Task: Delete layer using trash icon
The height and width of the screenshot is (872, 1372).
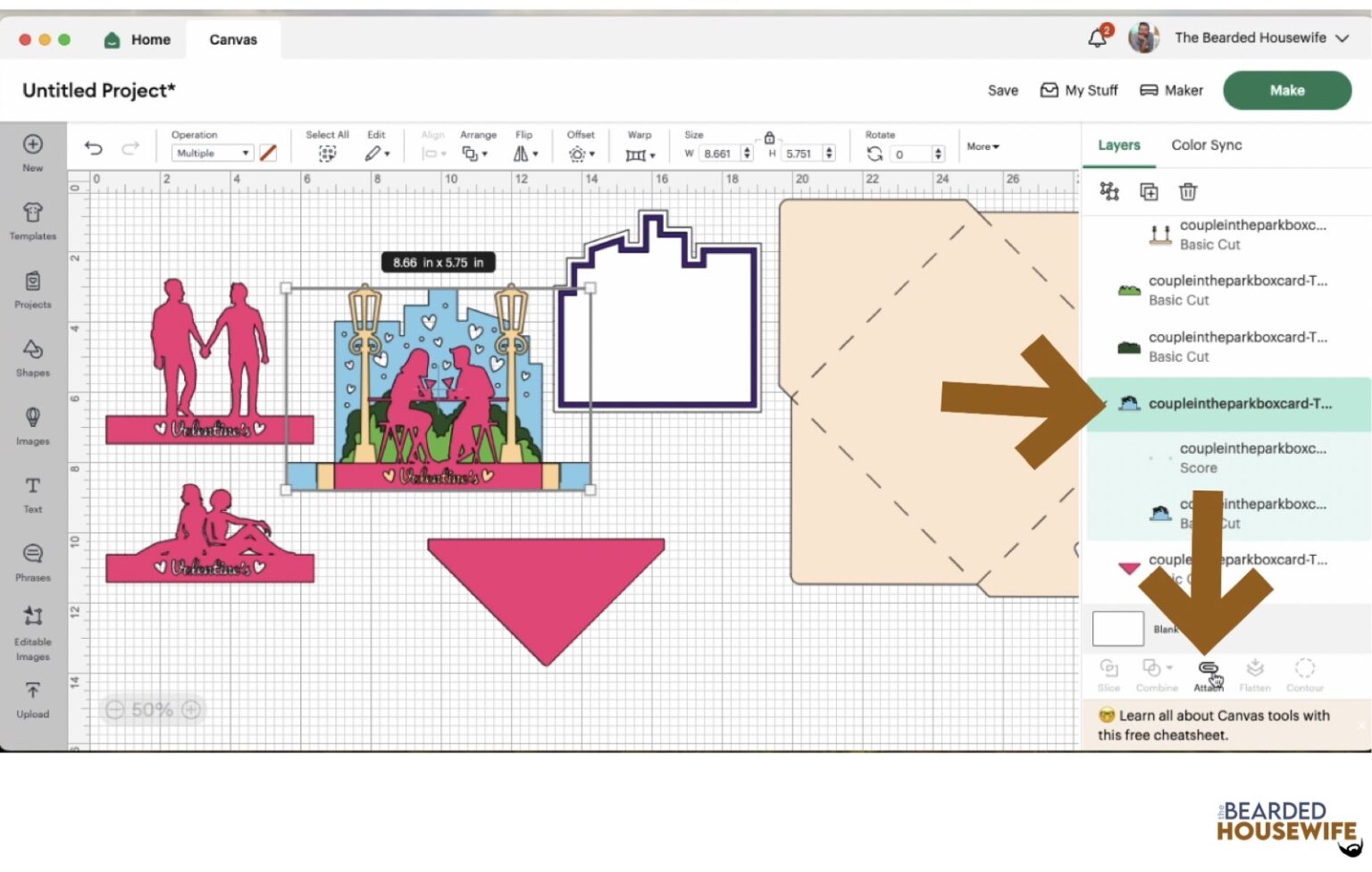Action: point(1187,192)
